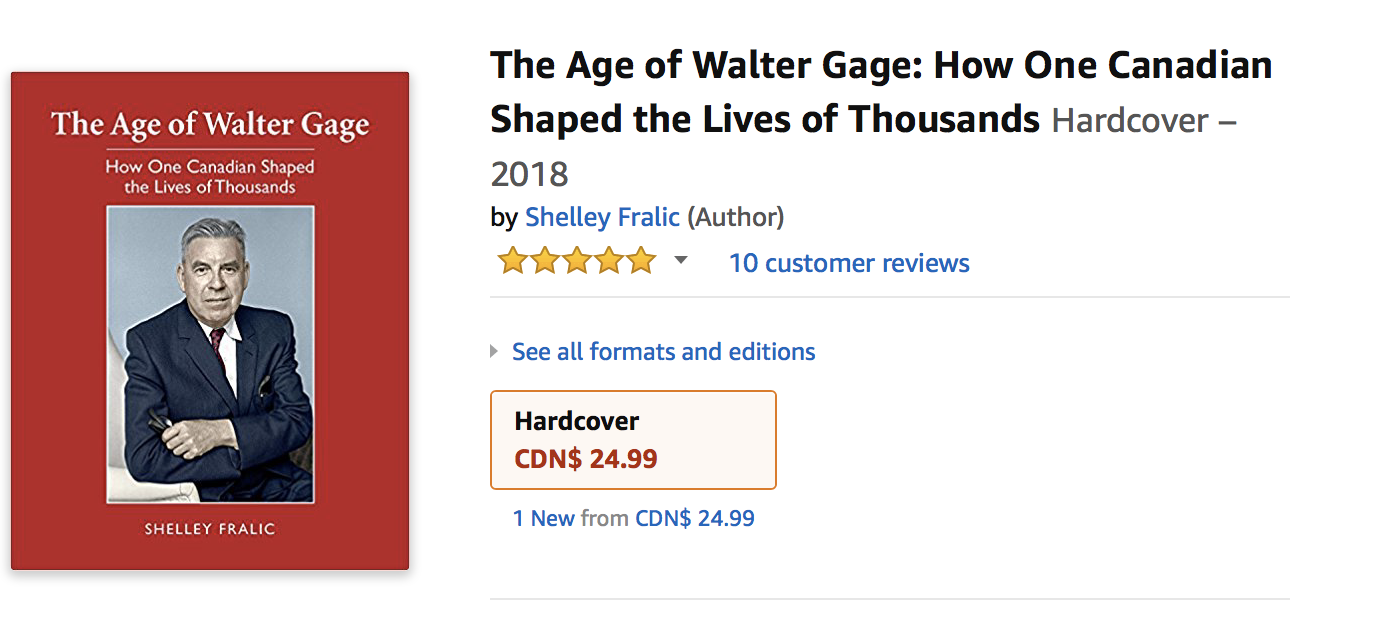Image resolution: width=1374 pixels, height=628 pixels.
Task: Expand See all formats and editions
Action: [663, 351]
